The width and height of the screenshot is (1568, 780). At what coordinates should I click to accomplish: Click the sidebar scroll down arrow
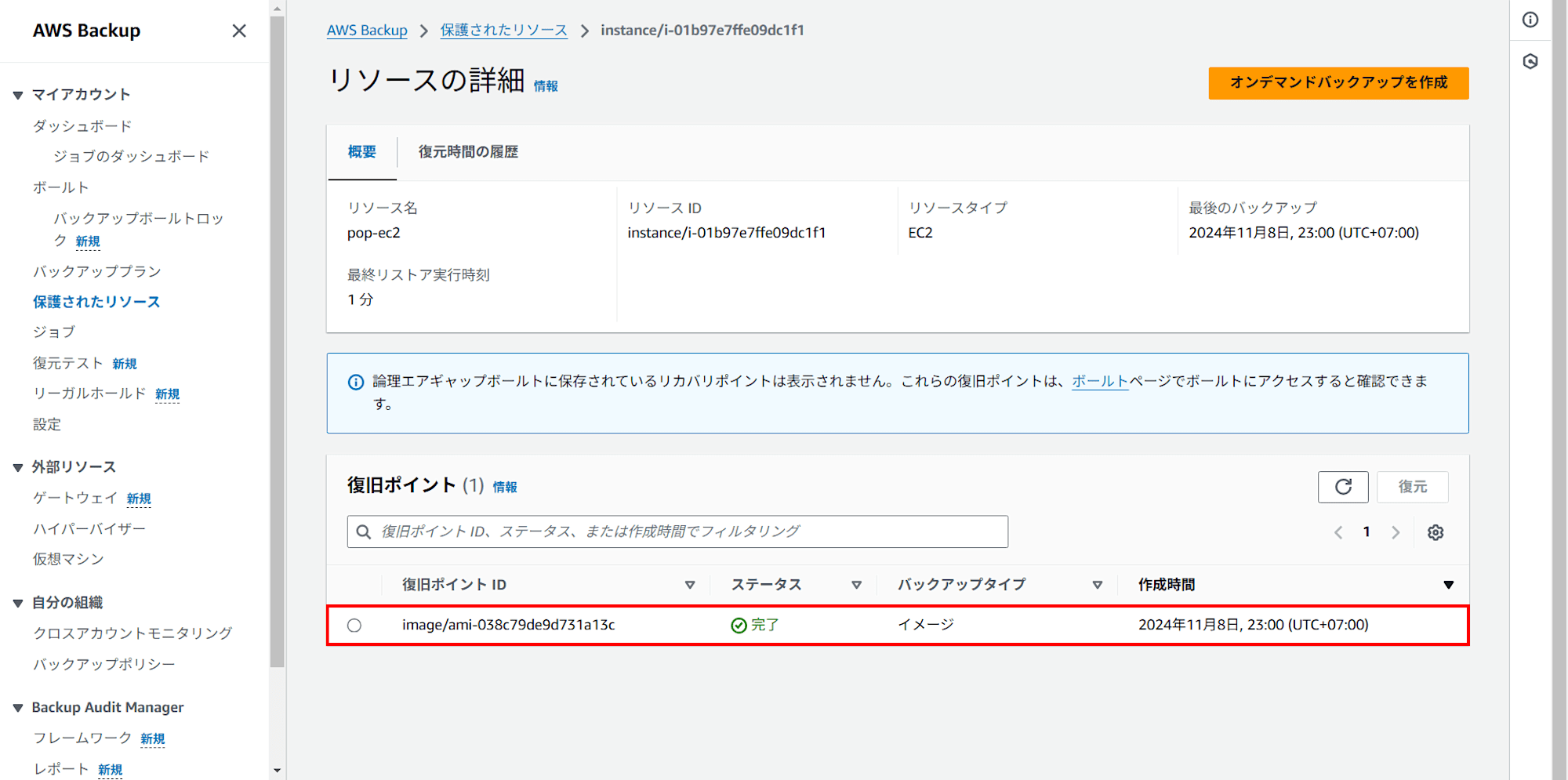pyautogui.click(x=277, y=771)
